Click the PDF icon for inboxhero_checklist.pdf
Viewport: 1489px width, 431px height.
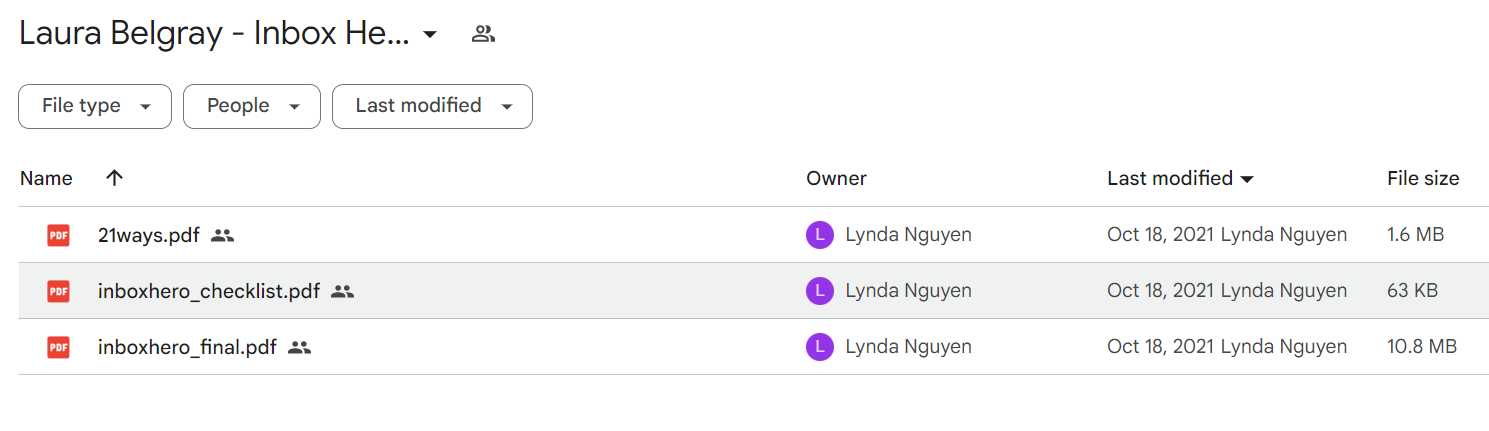click(59, 292)
